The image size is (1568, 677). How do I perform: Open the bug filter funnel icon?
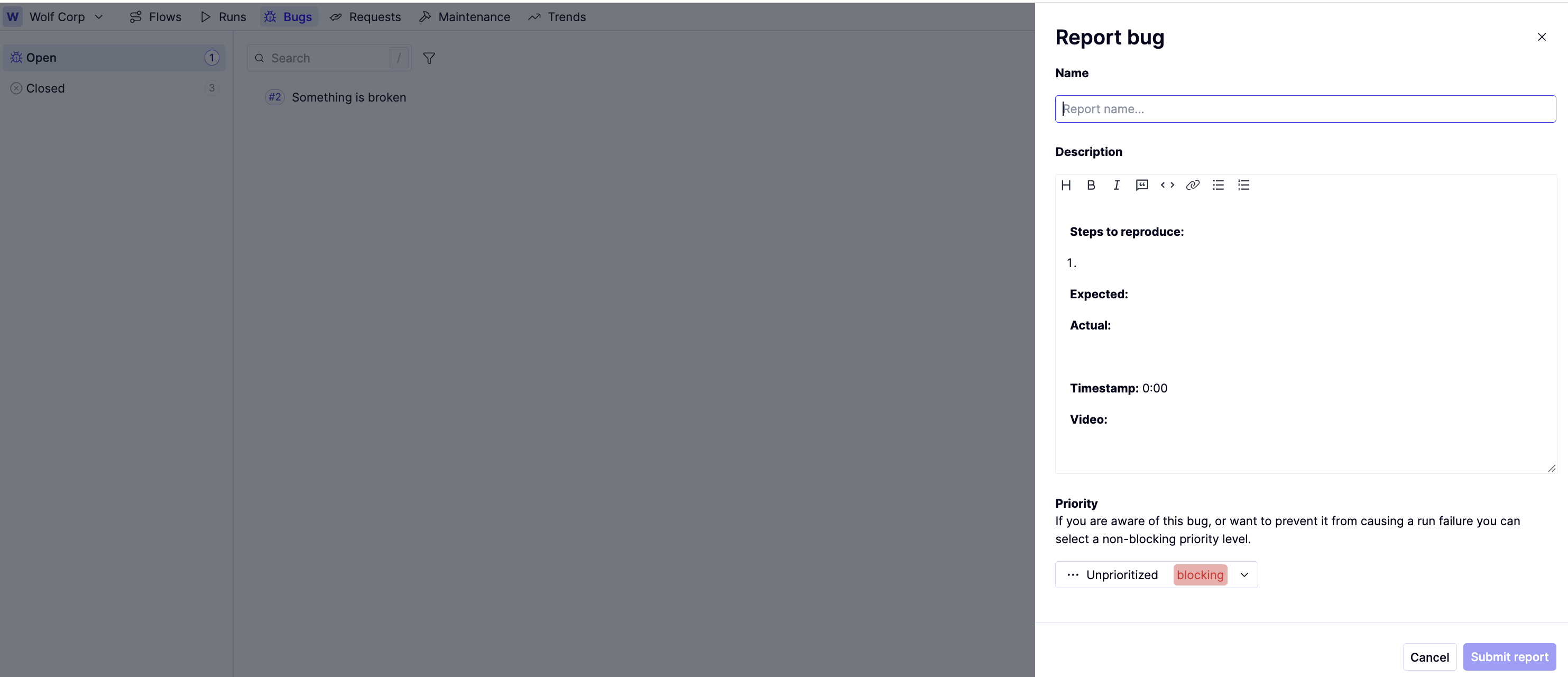click(429, 59)
